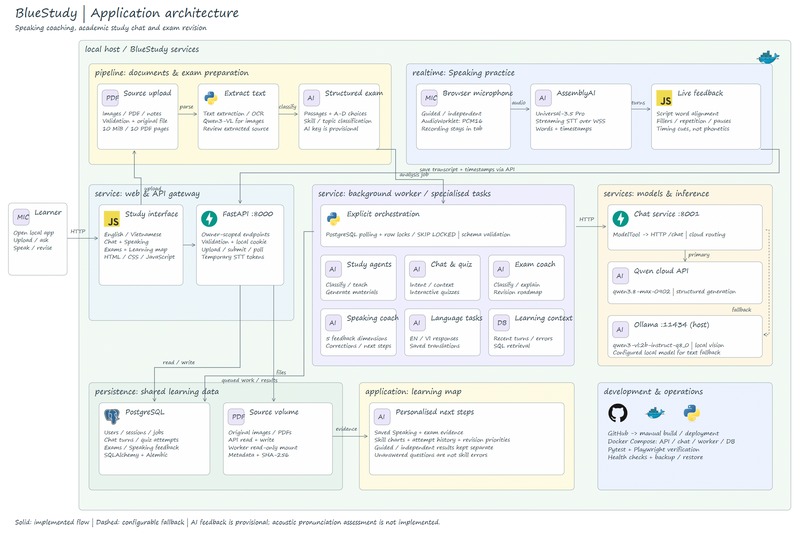
Task: Select the AI icon in Personalised next steps
Action: 381,417
